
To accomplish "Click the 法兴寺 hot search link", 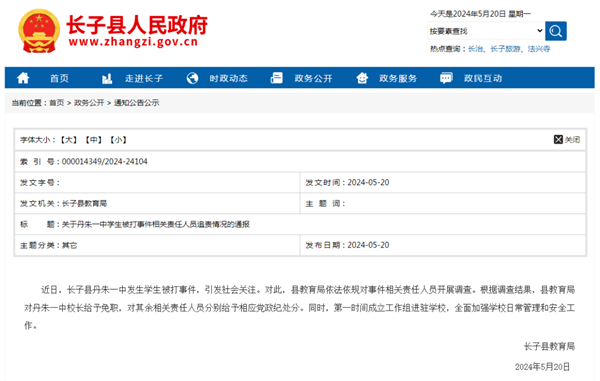I will click(x=539, y=49).
